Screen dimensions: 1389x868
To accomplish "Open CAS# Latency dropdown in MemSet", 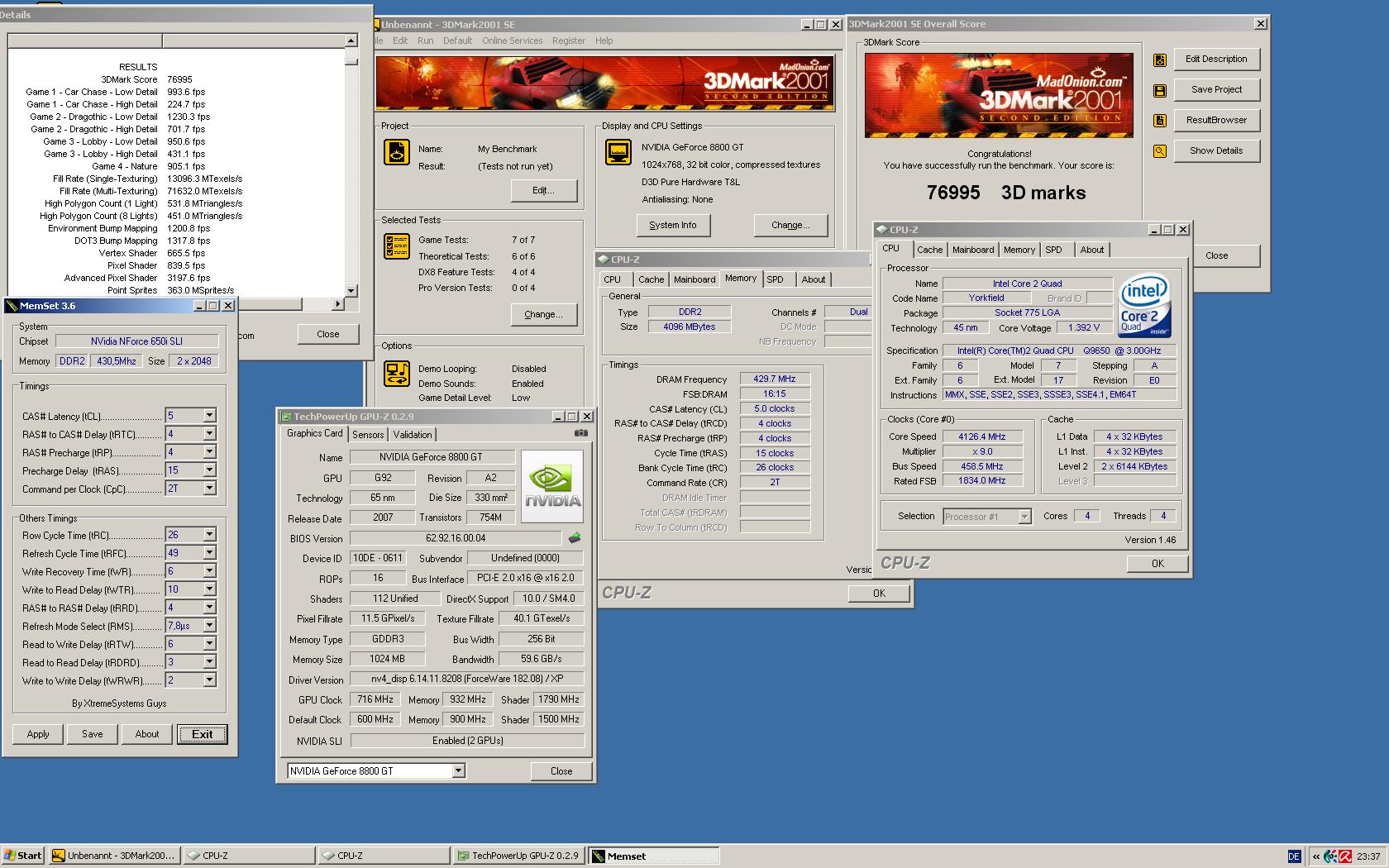I will [x=209, y=416].
